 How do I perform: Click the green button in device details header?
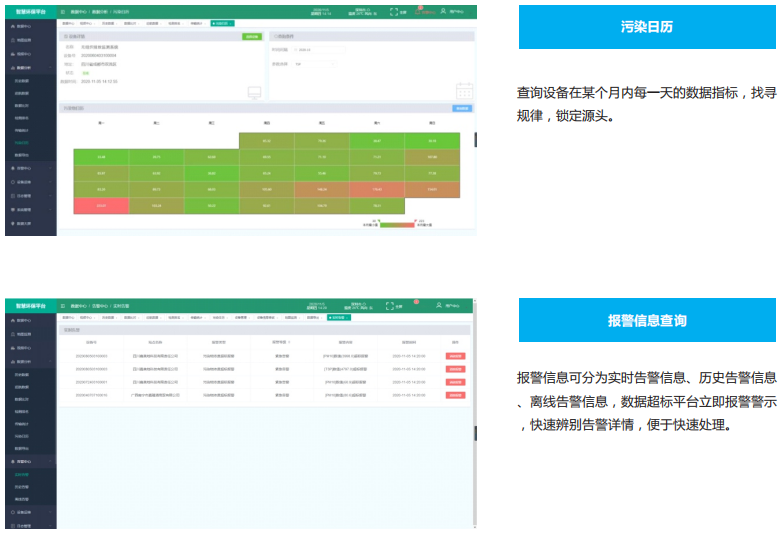[252, 36]
